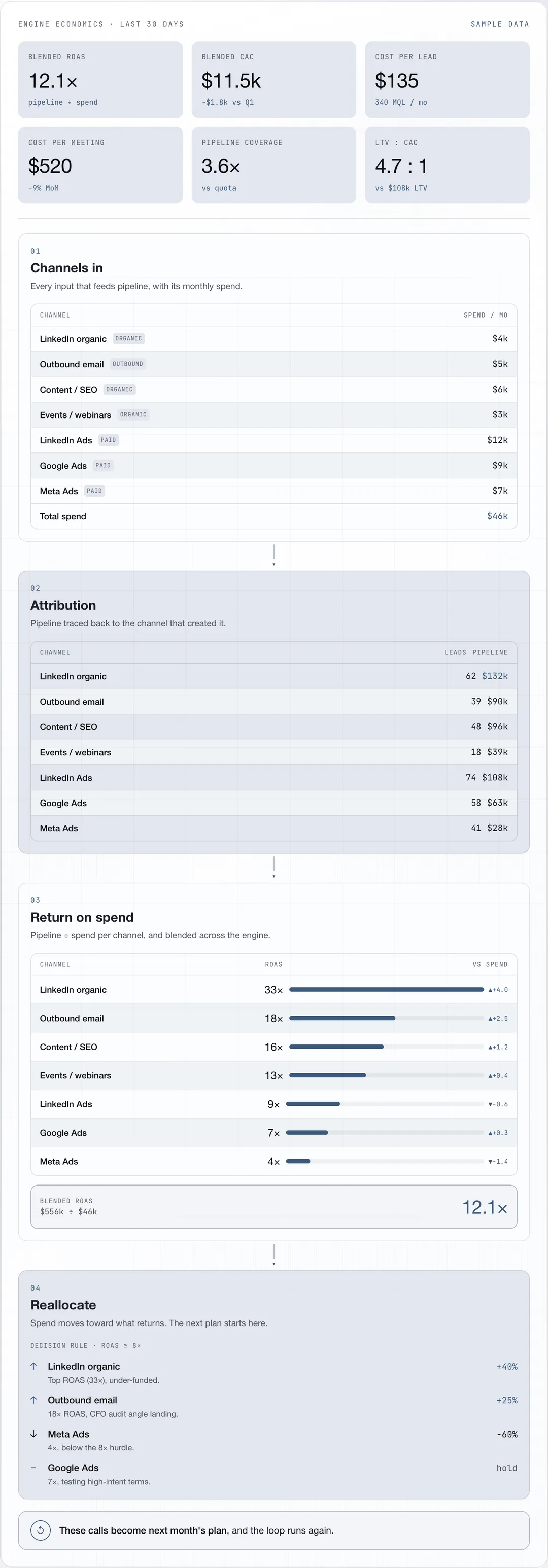
Task: Select the Pipeline Coverage 3.6× card
Action: coord(274,165)
